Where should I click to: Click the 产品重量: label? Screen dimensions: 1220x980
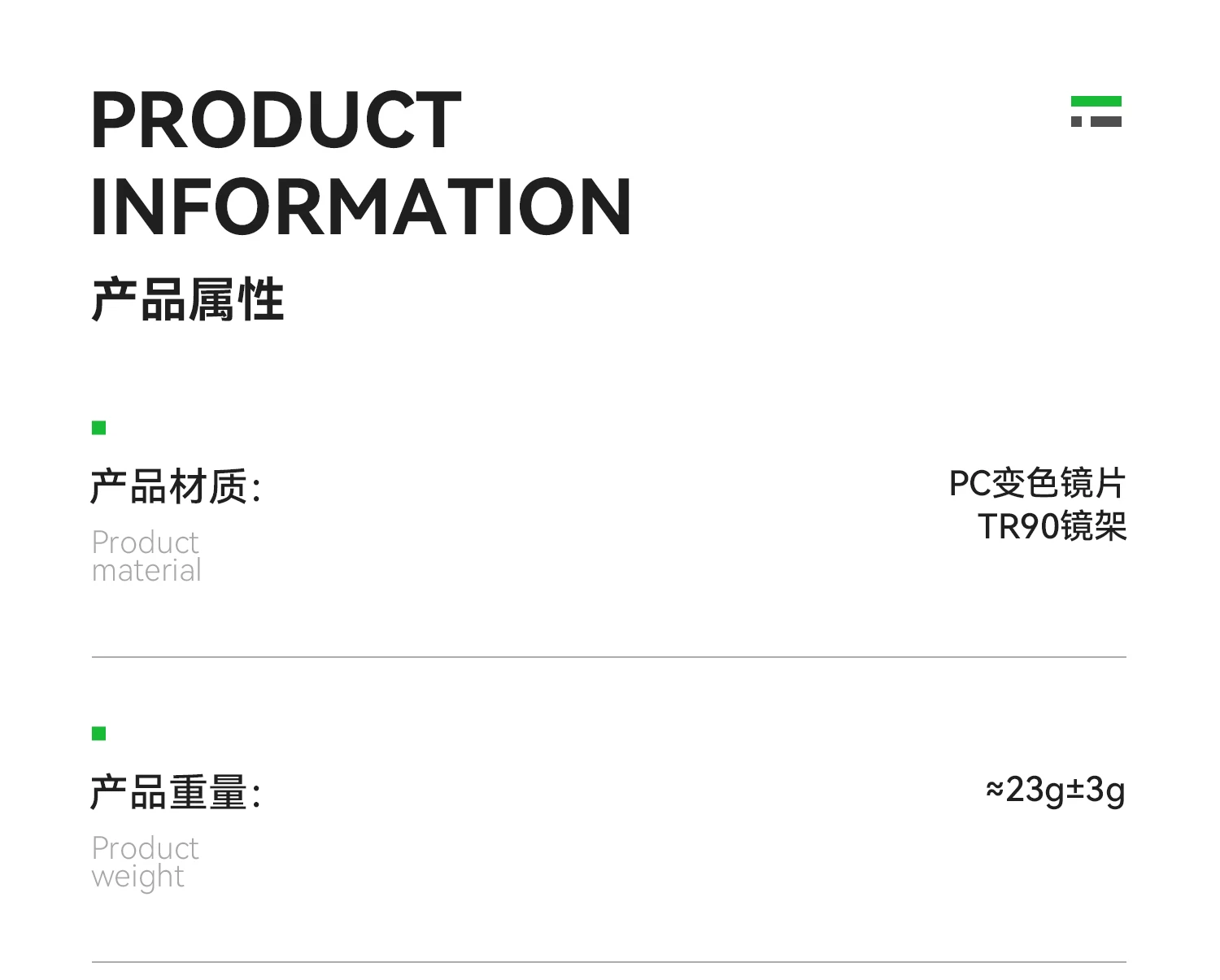(x=176, y=792)
